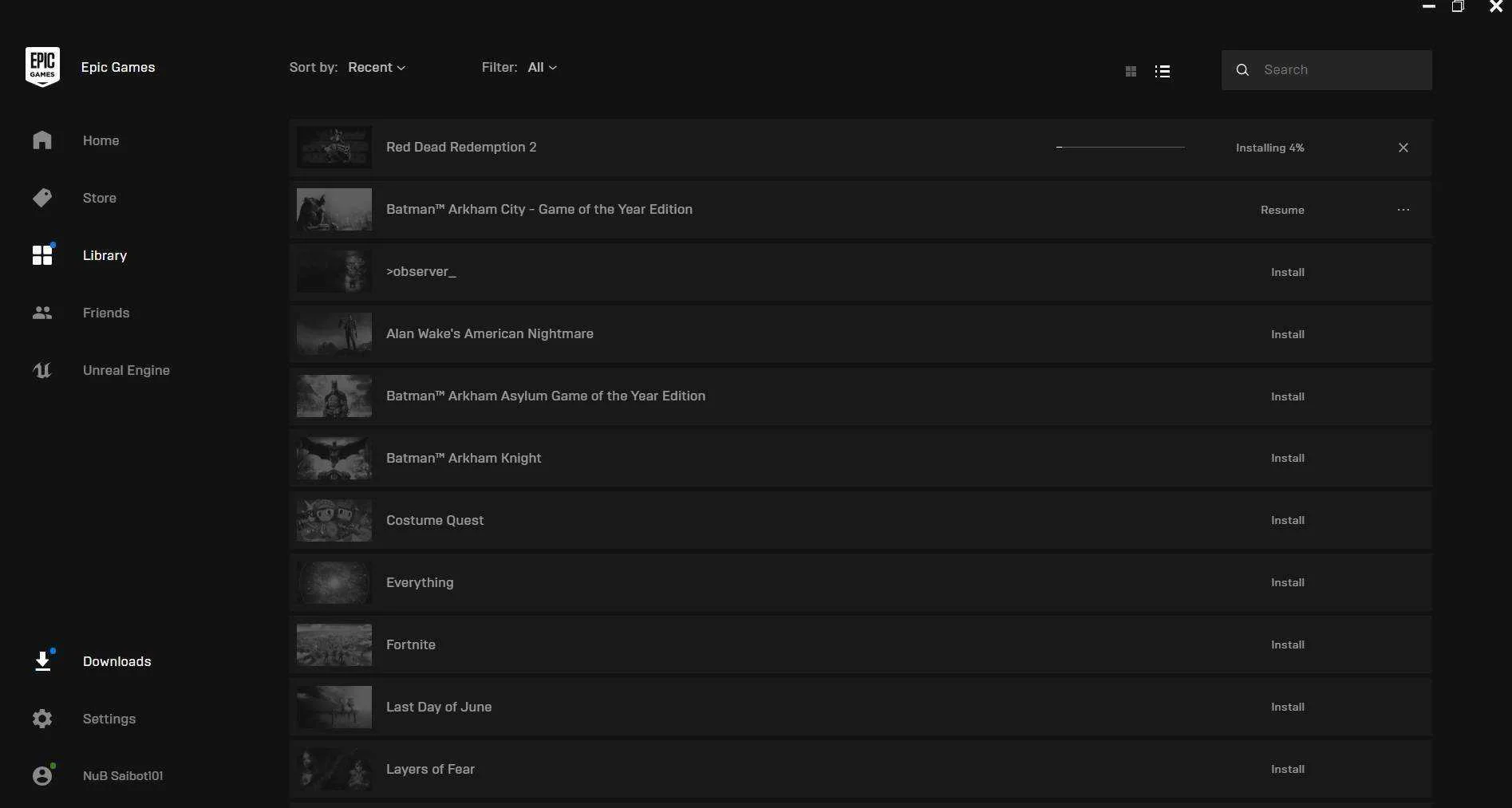Click the Epic Games logo
The width and height of the screenshot is (1512, 808).
point(42,67)
